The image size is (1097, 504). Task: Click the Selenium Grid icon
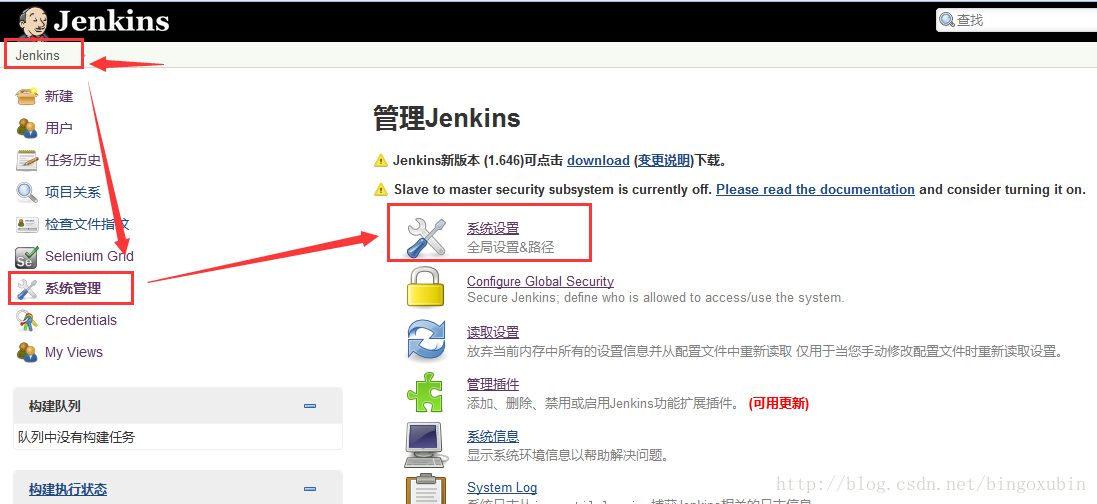point(27,256)
